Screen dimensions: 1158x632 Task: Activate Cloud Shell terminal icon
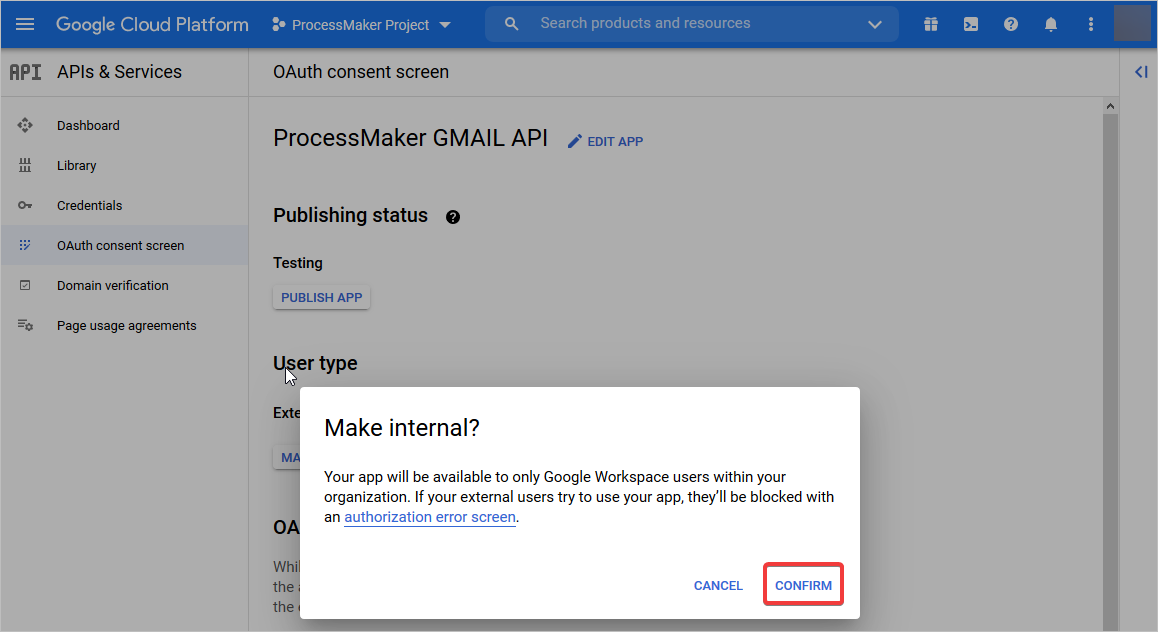pyautogui.click(x=971, y=24)
